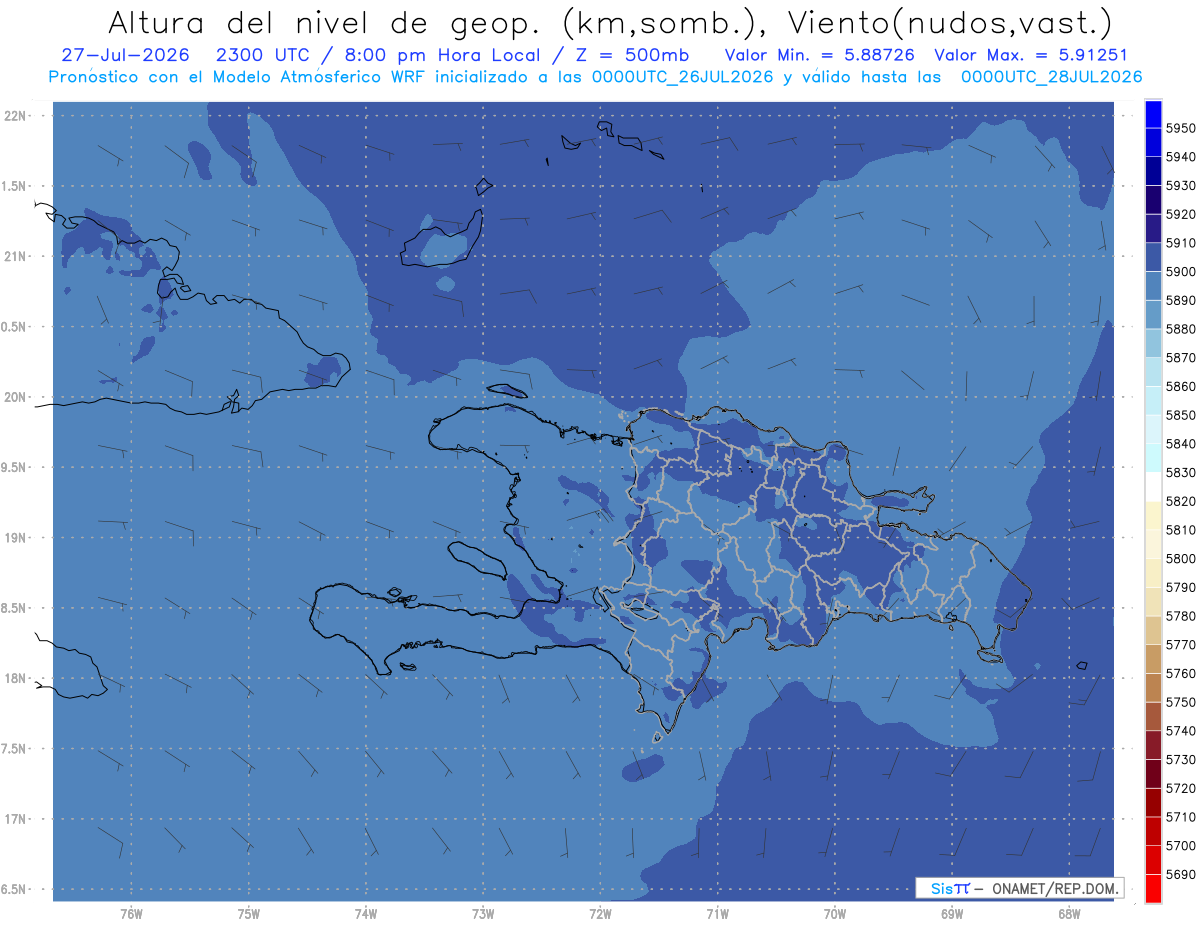Click the 'Valor Max. = 5.91251' value

[1030, 55]
